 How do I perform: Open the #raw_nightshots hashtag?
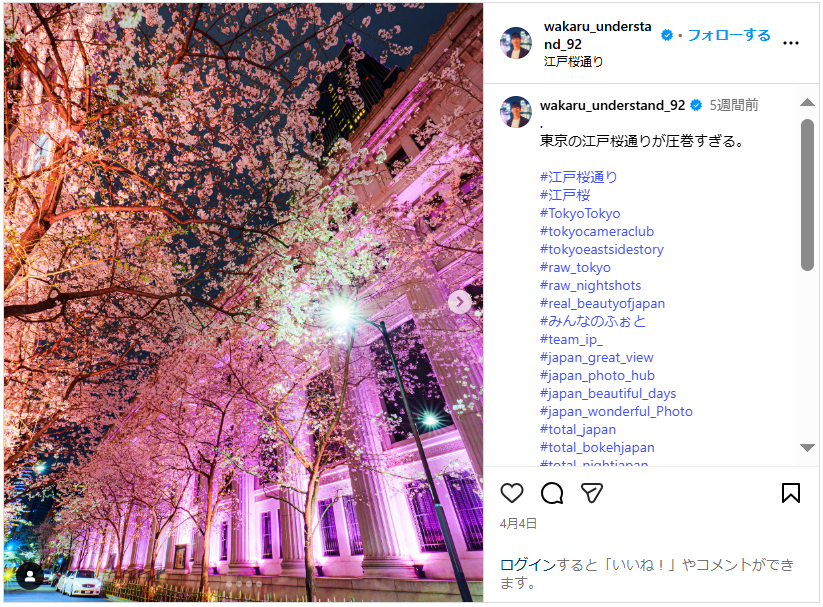590,286
